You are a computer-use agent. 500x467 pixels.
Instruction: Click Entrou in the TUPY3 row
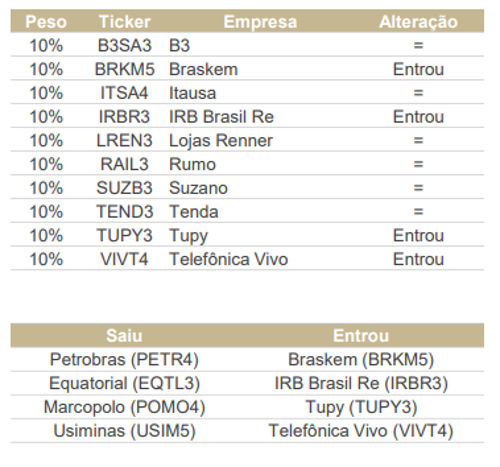coord(418,235)
